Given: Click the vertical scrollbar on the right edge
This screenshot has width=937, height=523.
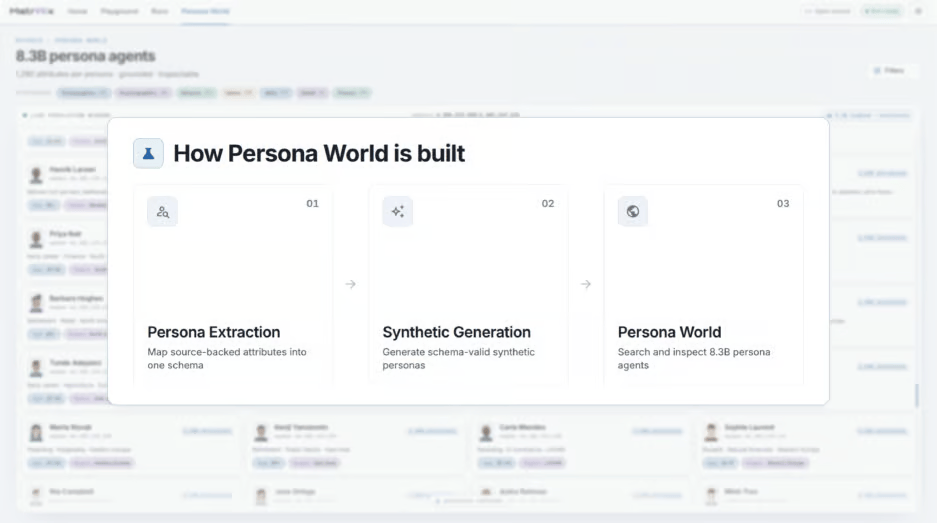Looking at the screenshot, I should pos(917,396).
